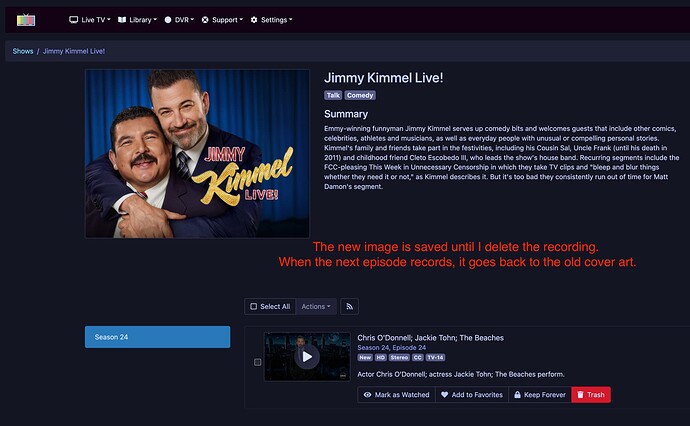The image size is (690, 426).
Task: Open the Support menu
Action: (222, 20)
